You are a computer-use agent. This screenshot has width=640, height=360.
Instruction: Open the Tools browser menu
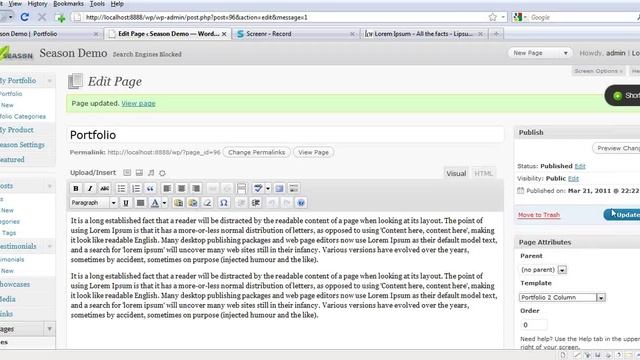[x=97, y=4]
